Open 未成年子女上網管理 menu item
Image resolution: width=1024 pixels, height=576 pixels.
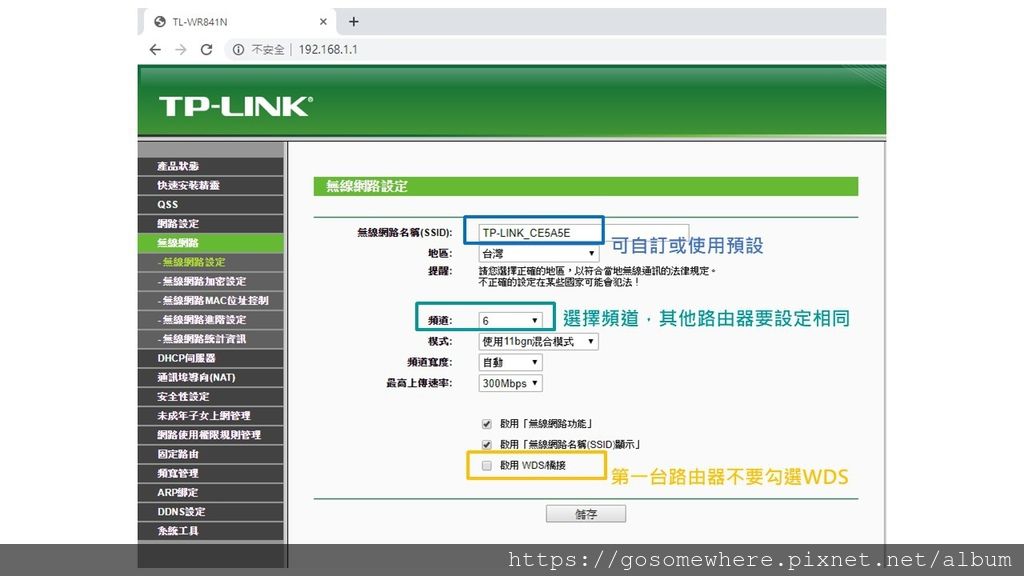point(211,415)
